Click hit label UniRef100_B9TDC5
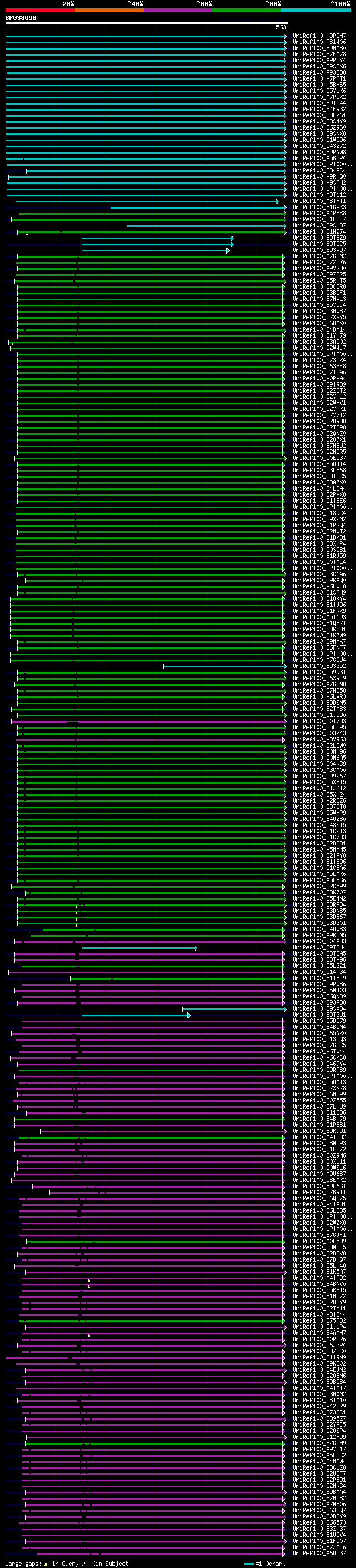356x1568 pixels. click(319, 244)
